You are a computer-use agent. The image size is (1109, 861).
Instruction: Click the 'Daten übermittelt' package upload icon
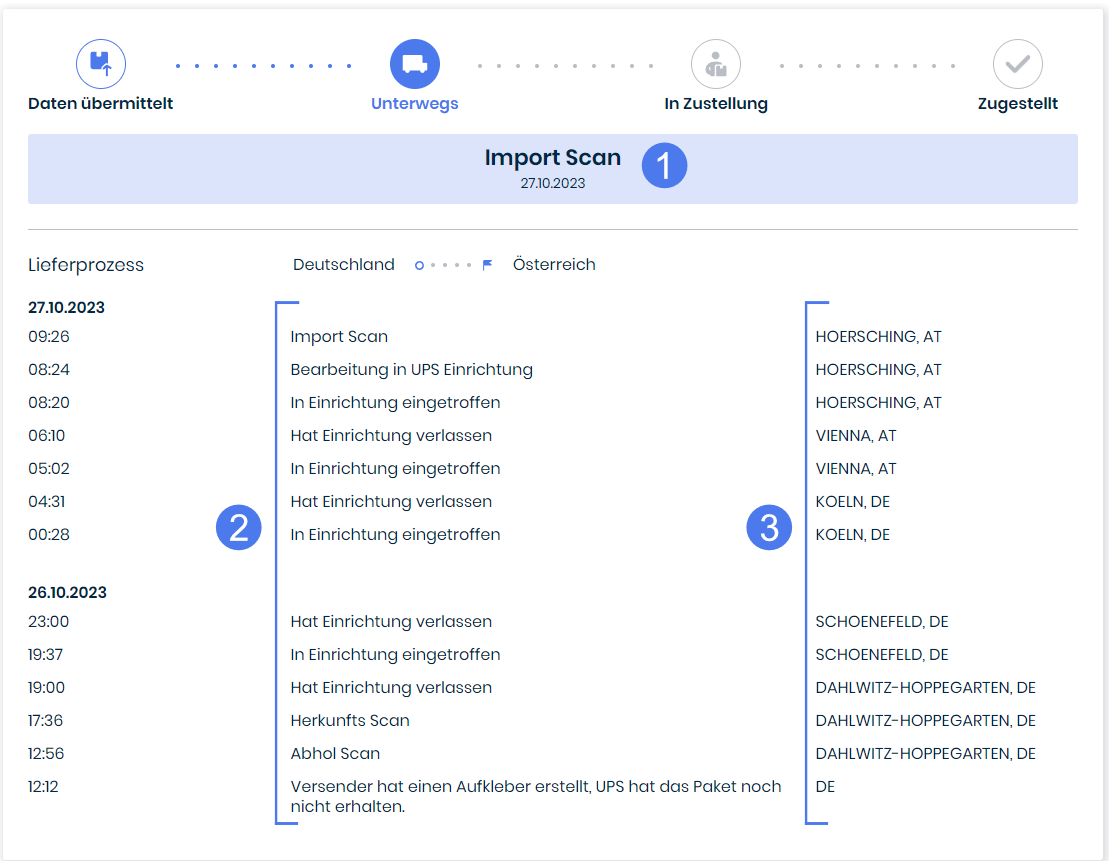101,64
